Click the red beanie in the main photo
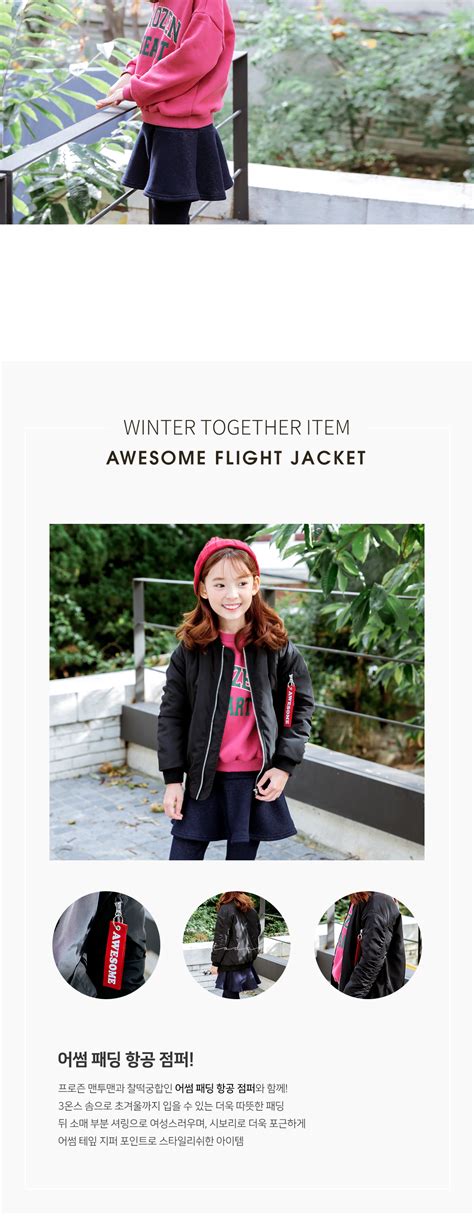Screen dimensions: 474x1224 pos(225,556)
